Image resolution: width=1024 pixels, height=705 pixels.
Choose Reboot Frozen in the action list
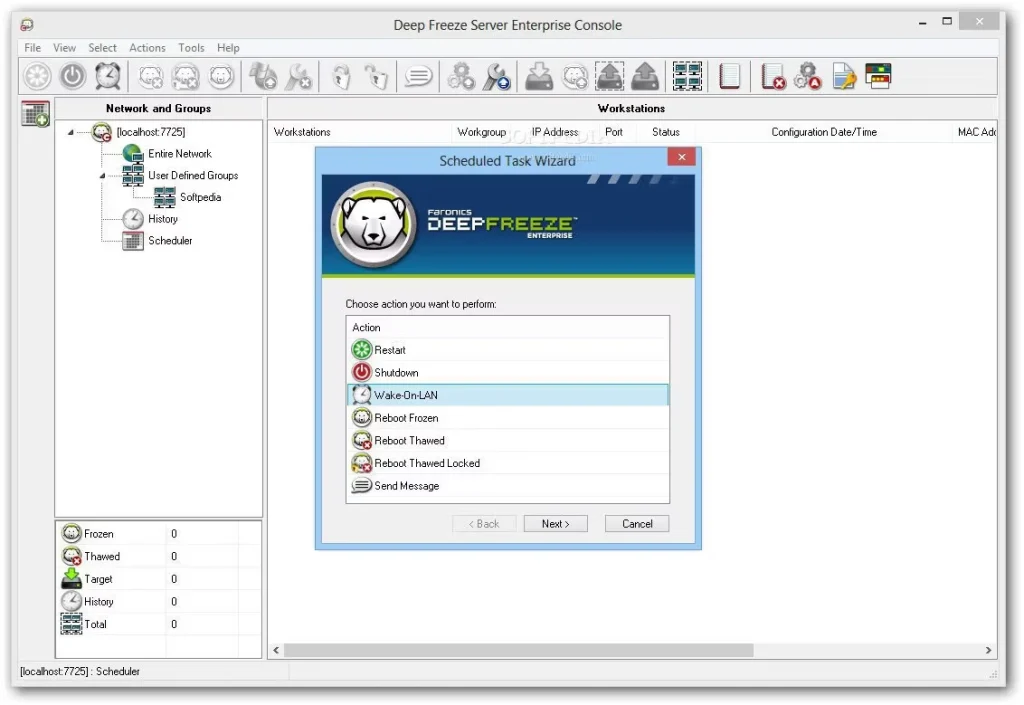(x=406, y=418)
